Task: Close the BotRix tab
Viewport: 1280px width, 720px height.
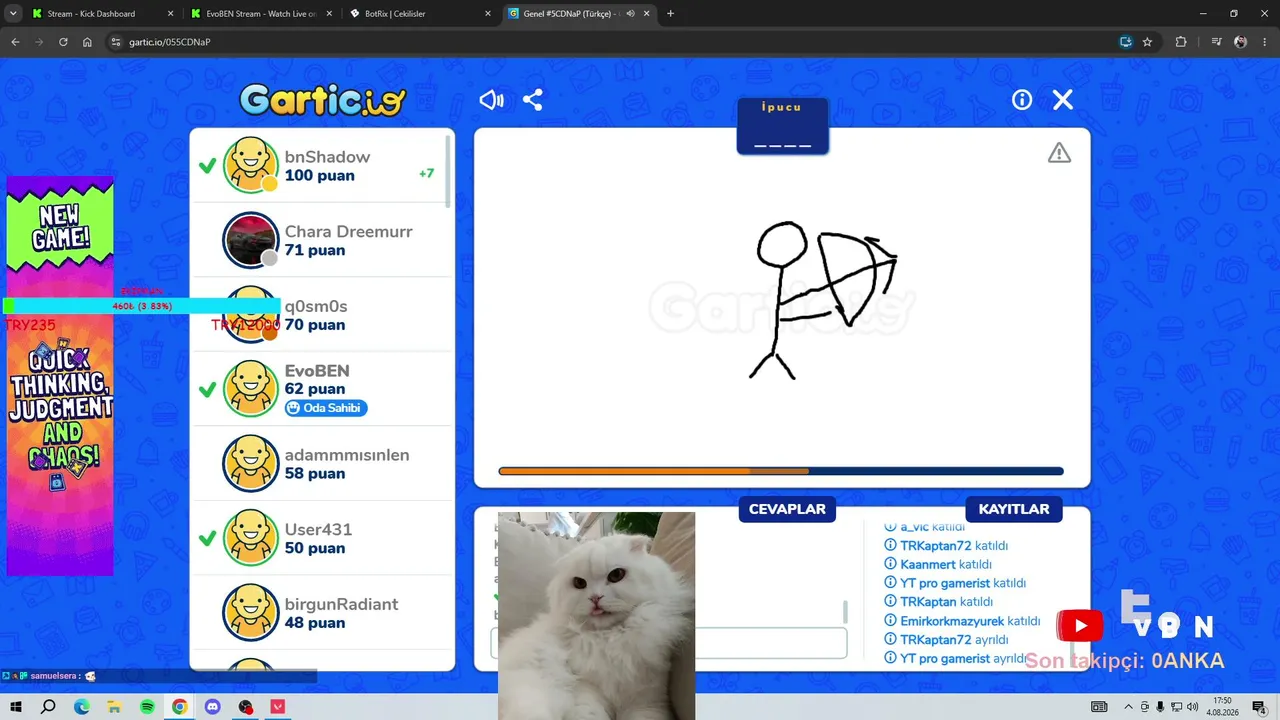Action: [488, 14]
